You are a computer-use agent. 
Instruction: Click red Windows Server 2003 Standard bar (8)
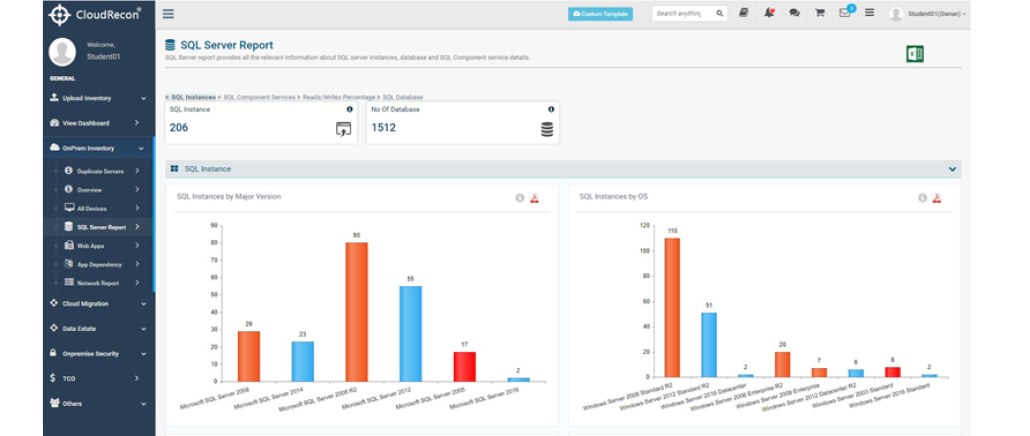(x=893, y=372)
